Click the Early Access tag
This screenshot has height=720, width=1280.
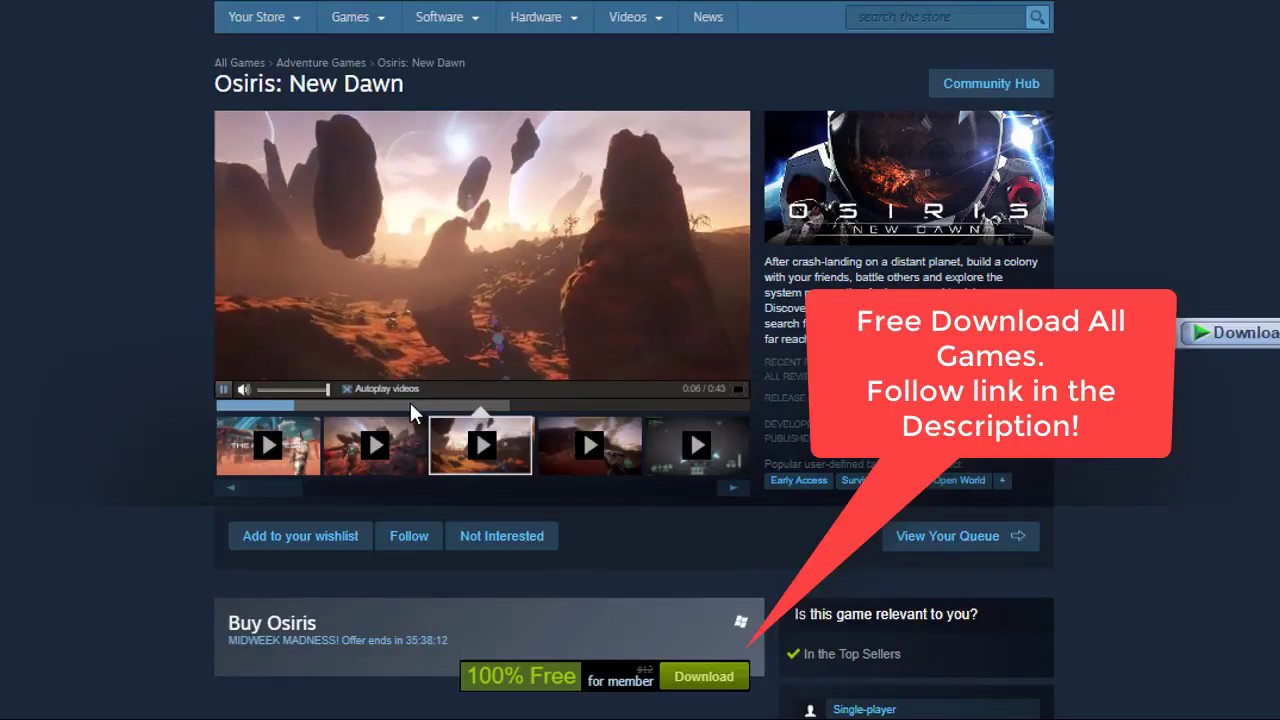799,481
